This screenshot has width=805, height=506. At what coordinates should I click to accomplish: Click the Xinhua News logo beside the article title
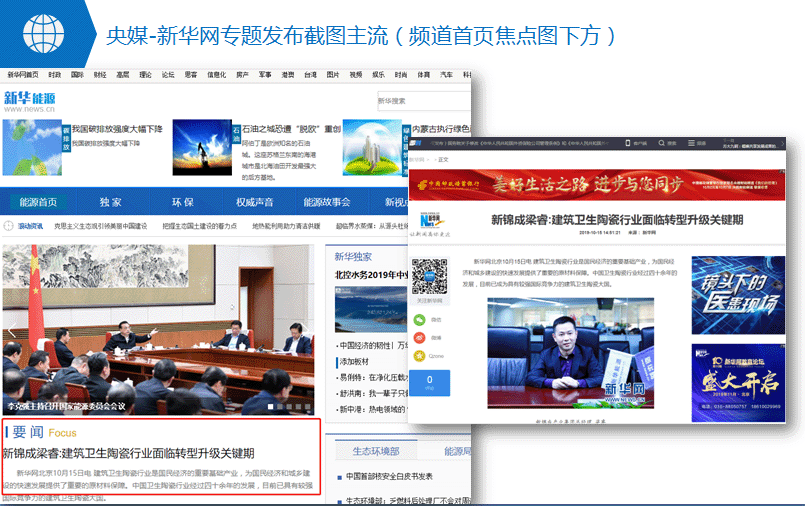tap(430, 221)
